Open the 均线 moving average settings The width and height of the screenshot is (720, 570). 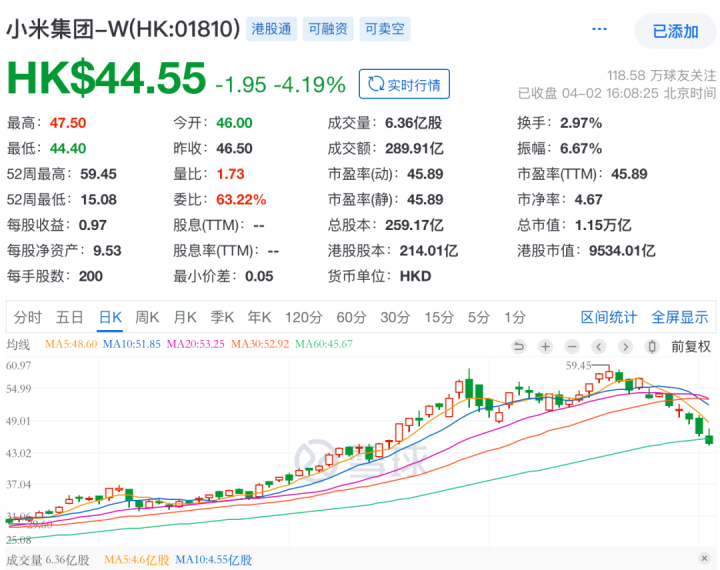(18, 344)
